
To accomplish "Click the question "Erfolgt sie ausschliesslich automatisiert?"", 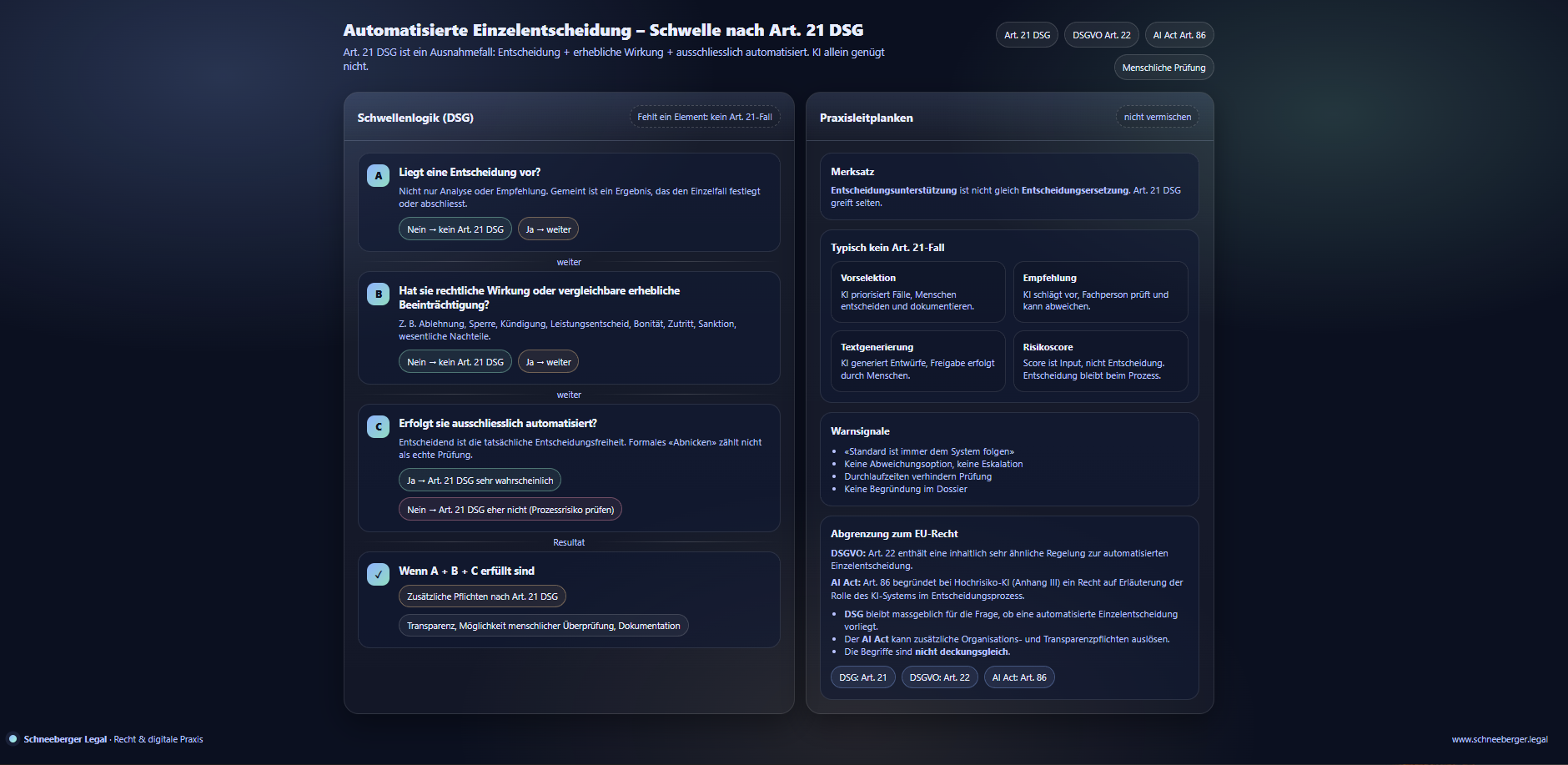I will click(498, 423).
